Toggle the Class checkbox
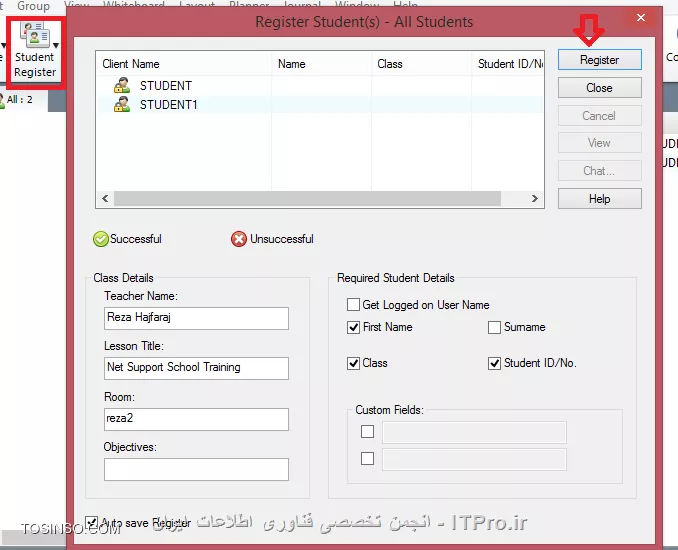 tap(353, 363)
